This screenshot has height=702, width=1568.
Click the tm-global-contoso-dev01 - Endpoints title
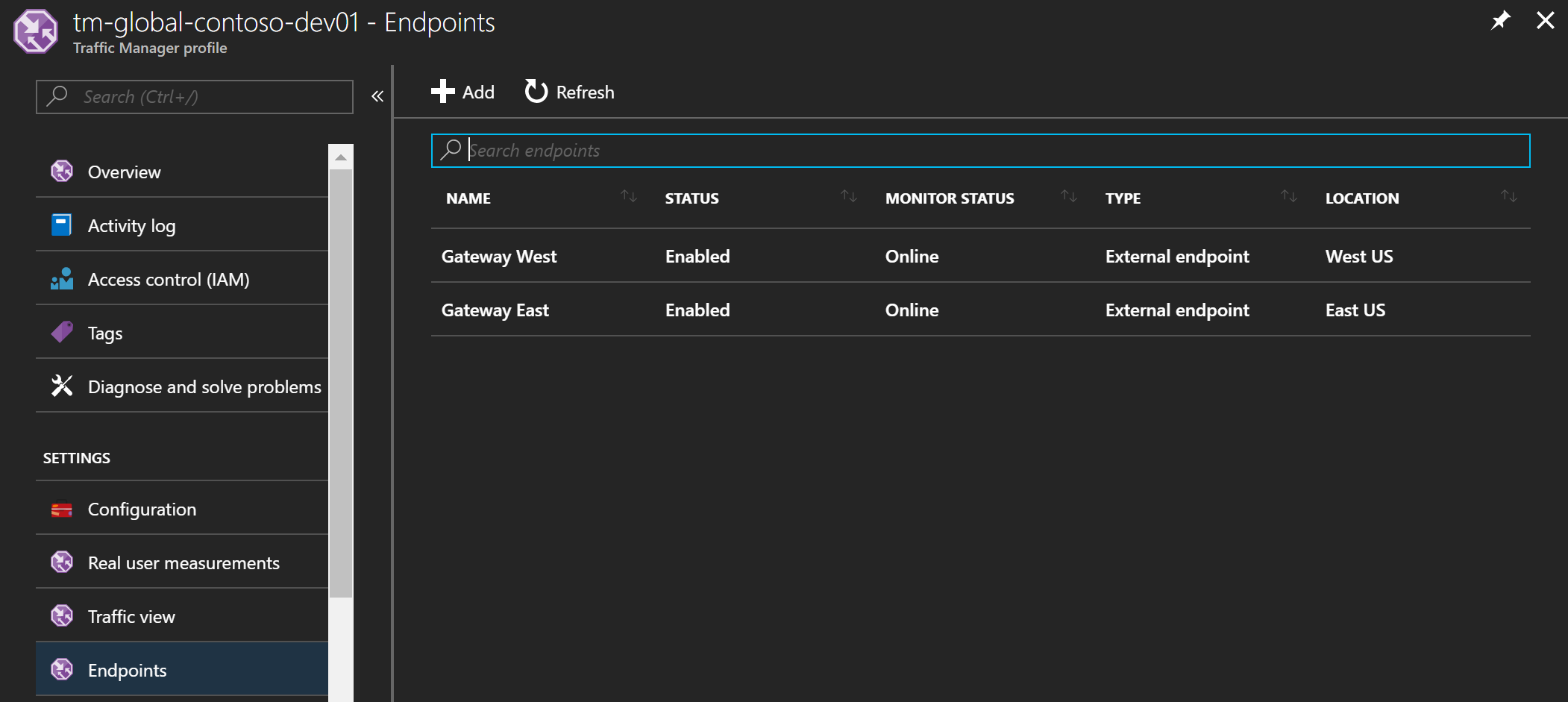(284, 22)
